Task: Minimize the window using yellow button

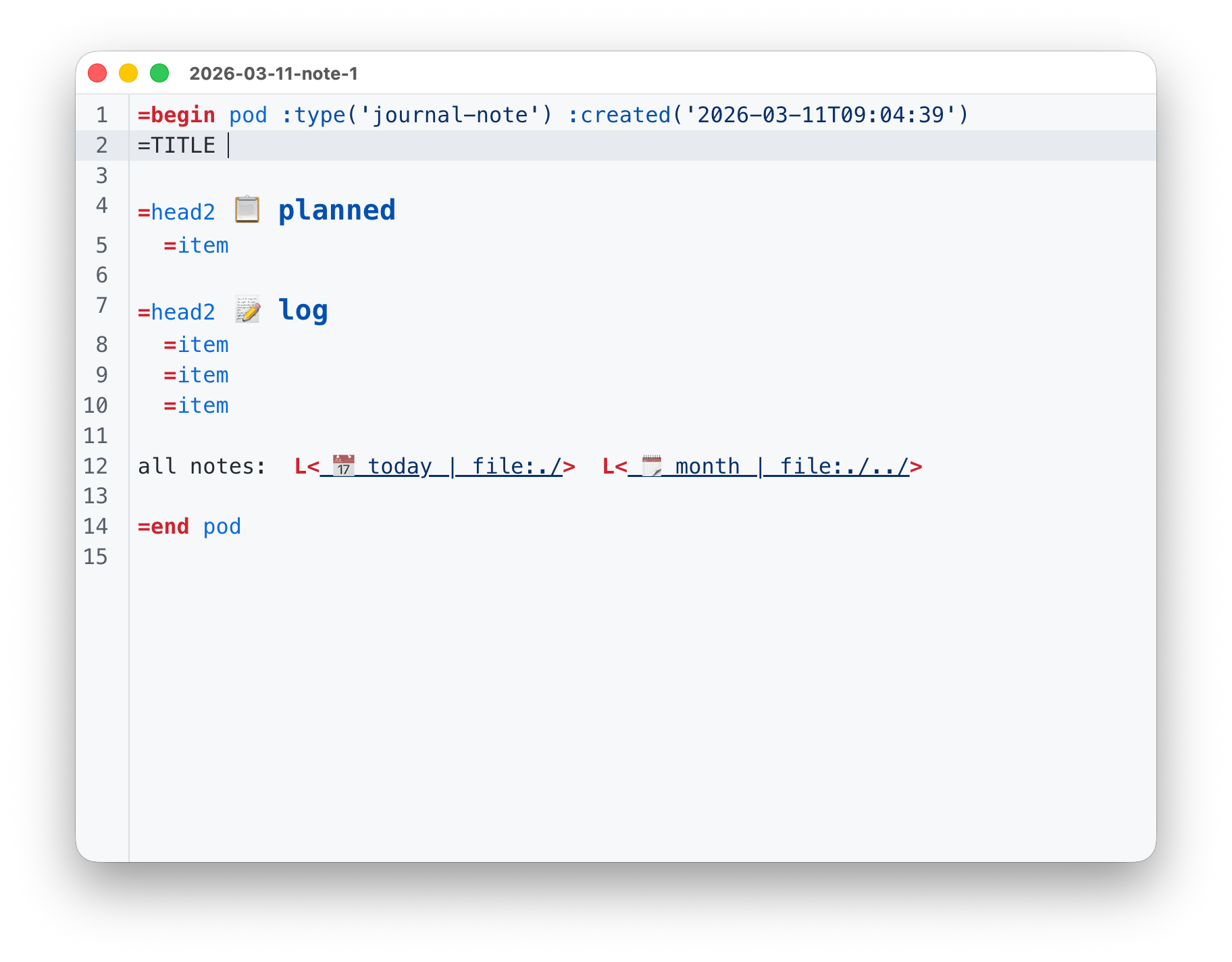Action: tap(128, 73)
